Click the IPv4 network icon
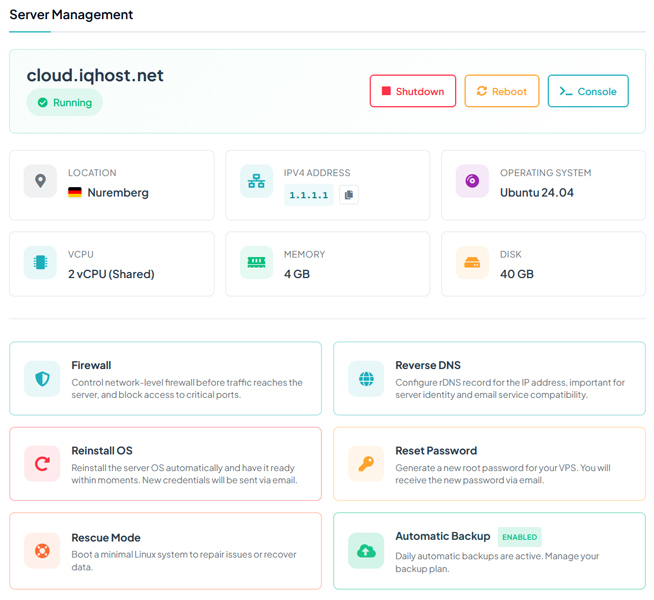The height and width of the screenshot is (600, 654). point(257,181)
